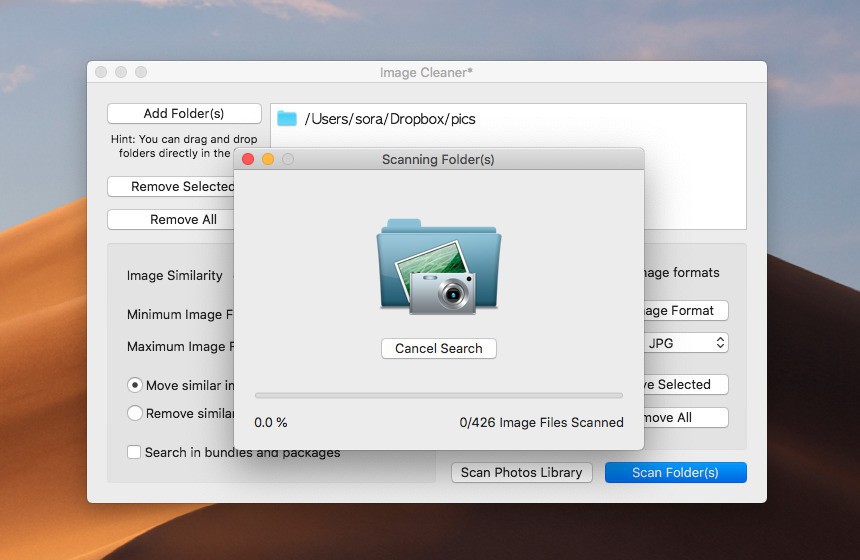Close the Scanning Folder(s) dialog with red button
860x560 pixels.
[248, 159]
